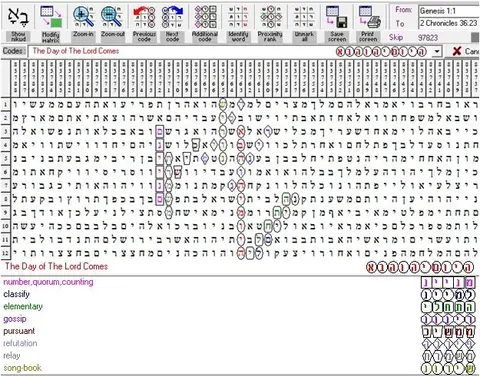Click the Hebrew letter boxes in the 'pursuant' row

point(448,332)
